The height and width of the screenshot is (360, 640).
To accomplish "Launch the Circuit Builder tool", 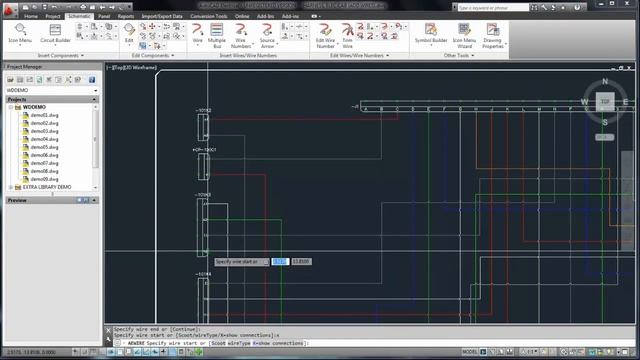I will point(55,33).
